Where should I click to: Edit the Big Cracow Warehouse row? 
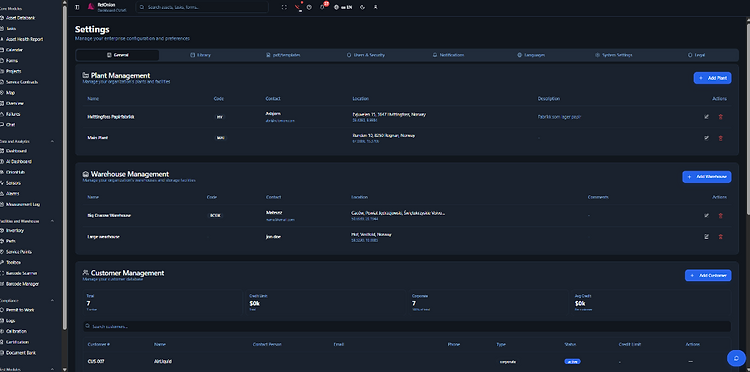[706, 216]
